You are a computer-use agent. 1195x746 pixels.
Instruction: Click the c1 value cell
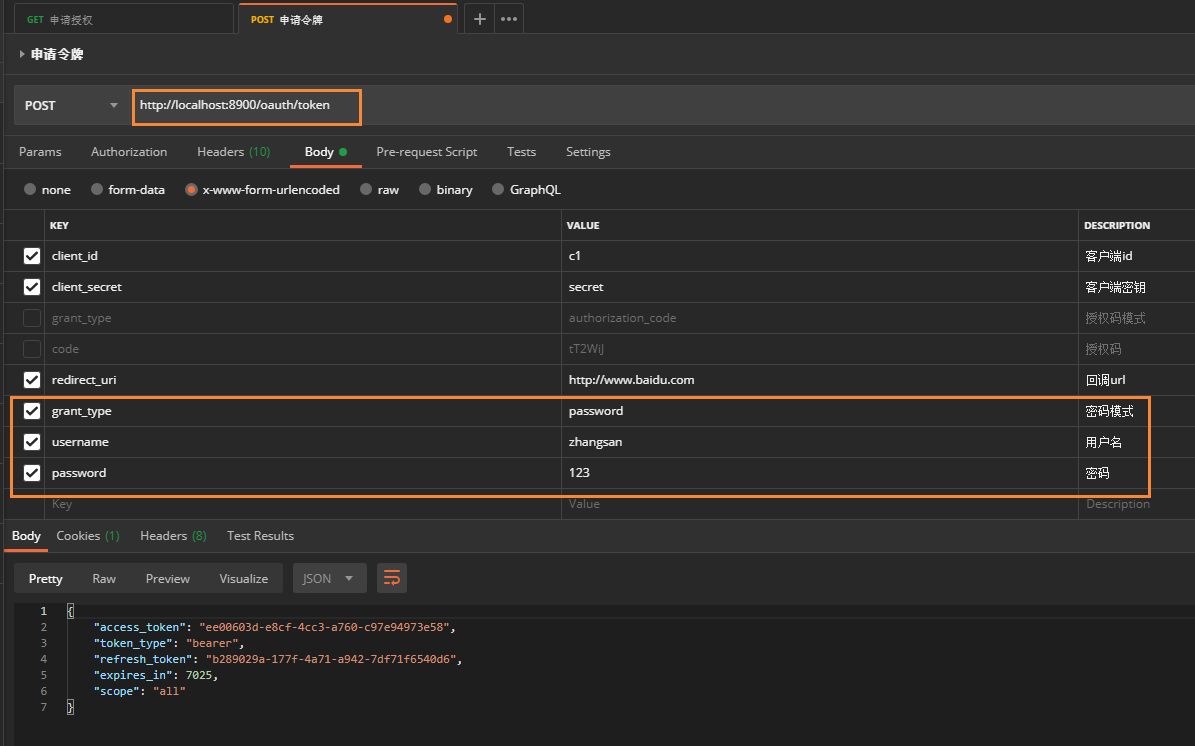pos(820,256)
